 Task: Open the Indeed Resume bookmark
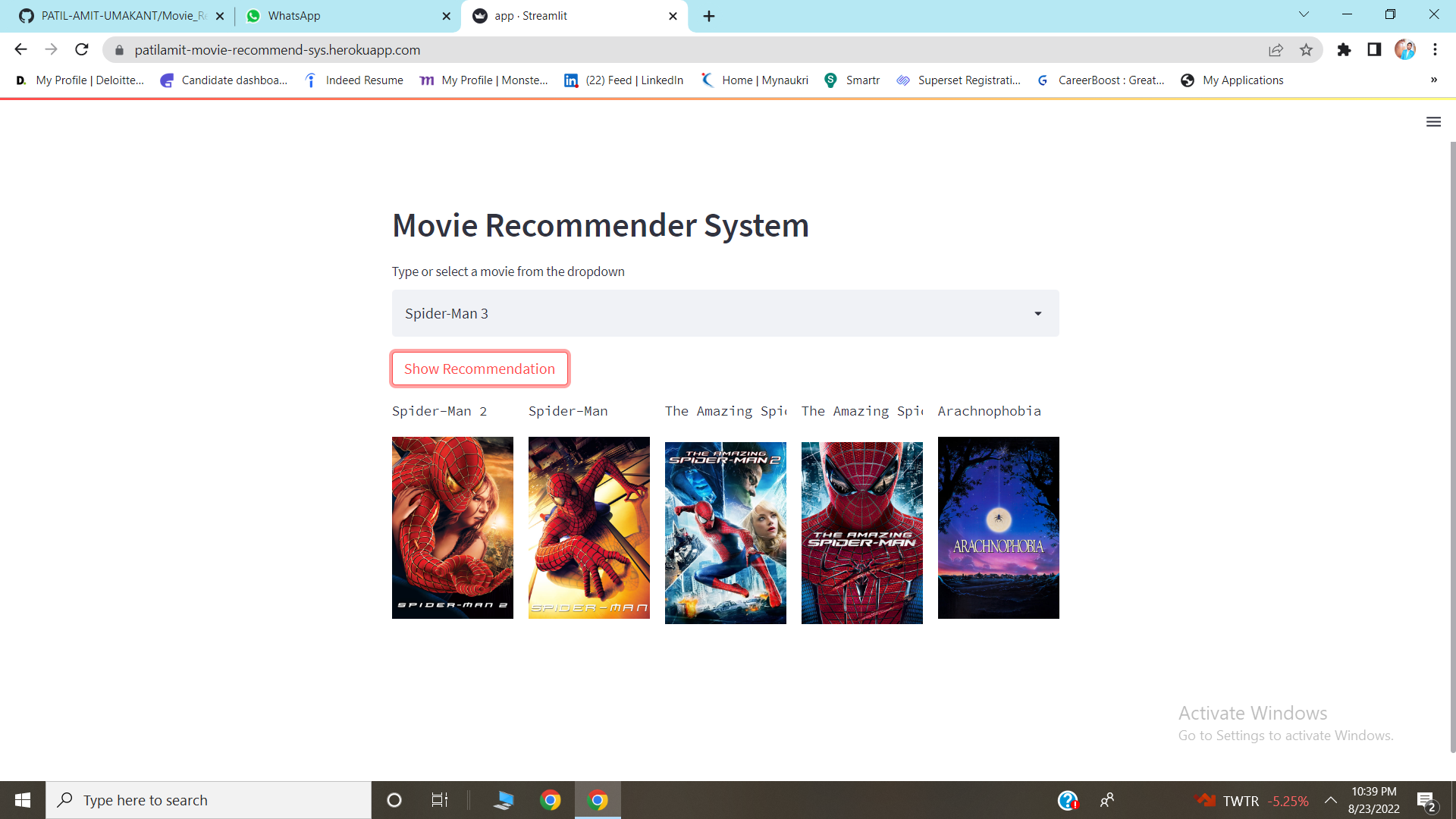coord(353,80)
